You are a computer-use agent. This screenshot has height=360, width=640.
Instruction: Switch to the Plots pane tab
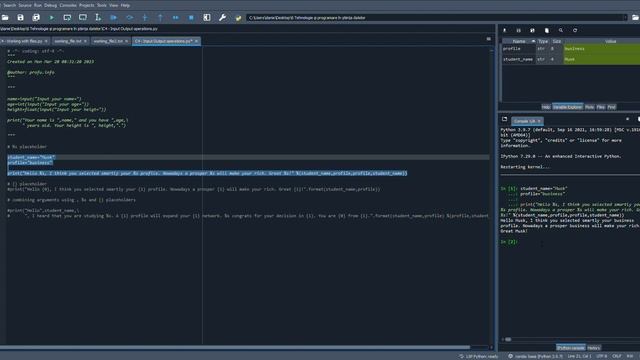[x=589, y=107]
